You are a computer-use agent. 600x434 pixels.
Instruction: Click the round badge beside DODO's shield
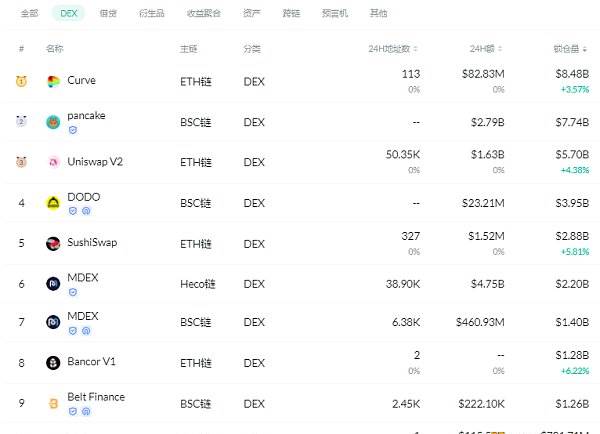86,211
